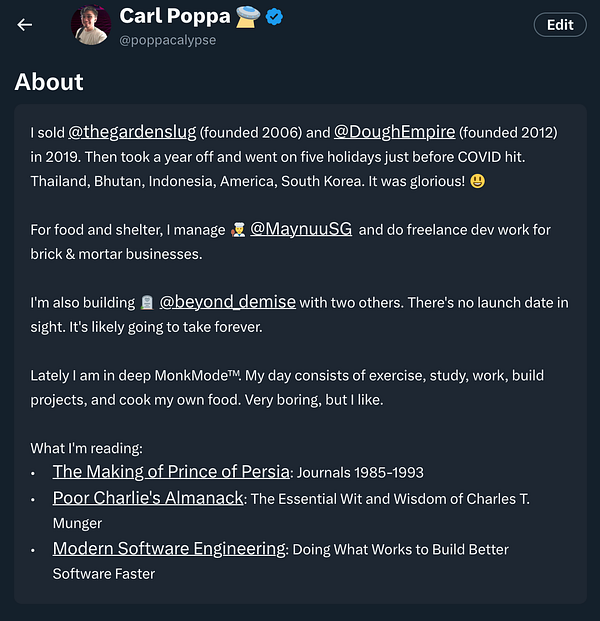
Task: Click the Carl Poppa display name
Action: coord(174,16)
